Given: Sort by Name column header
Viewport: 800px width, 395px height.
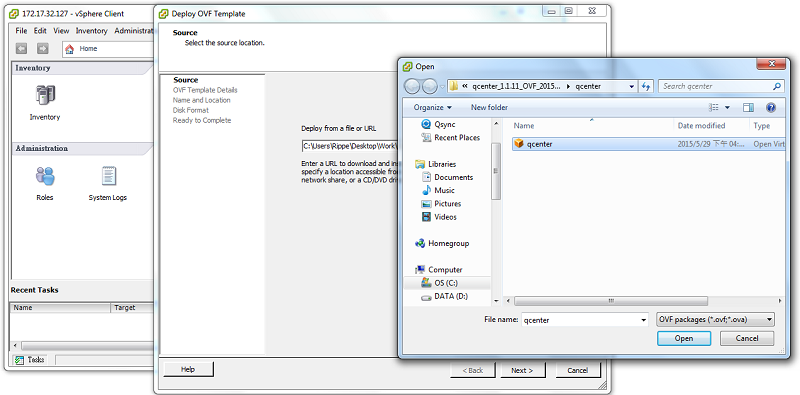Looking at the screenshot, I should [x=523, y=126].
